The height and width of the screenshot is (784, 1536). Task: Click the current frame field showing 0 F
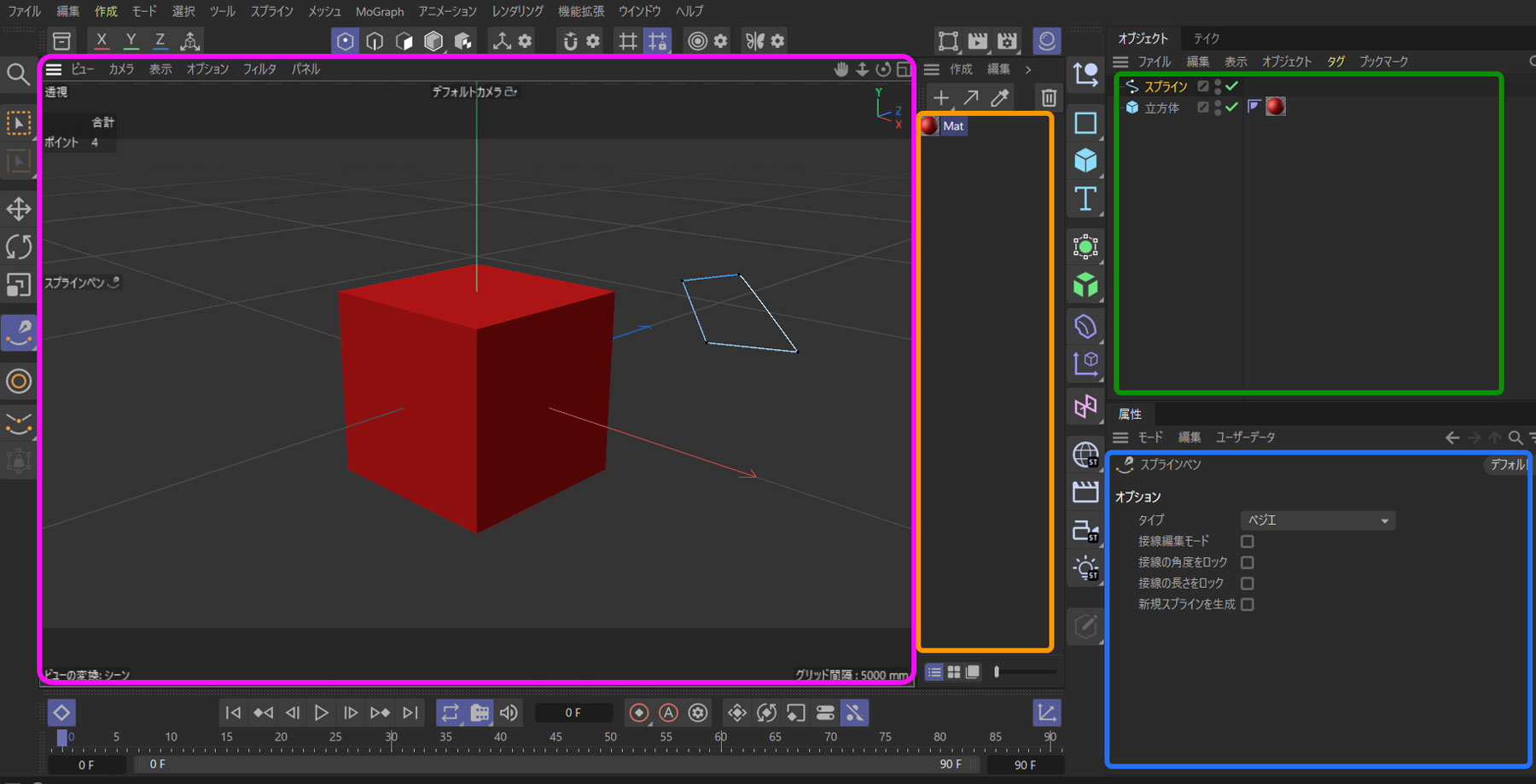[x=573, y=713]
